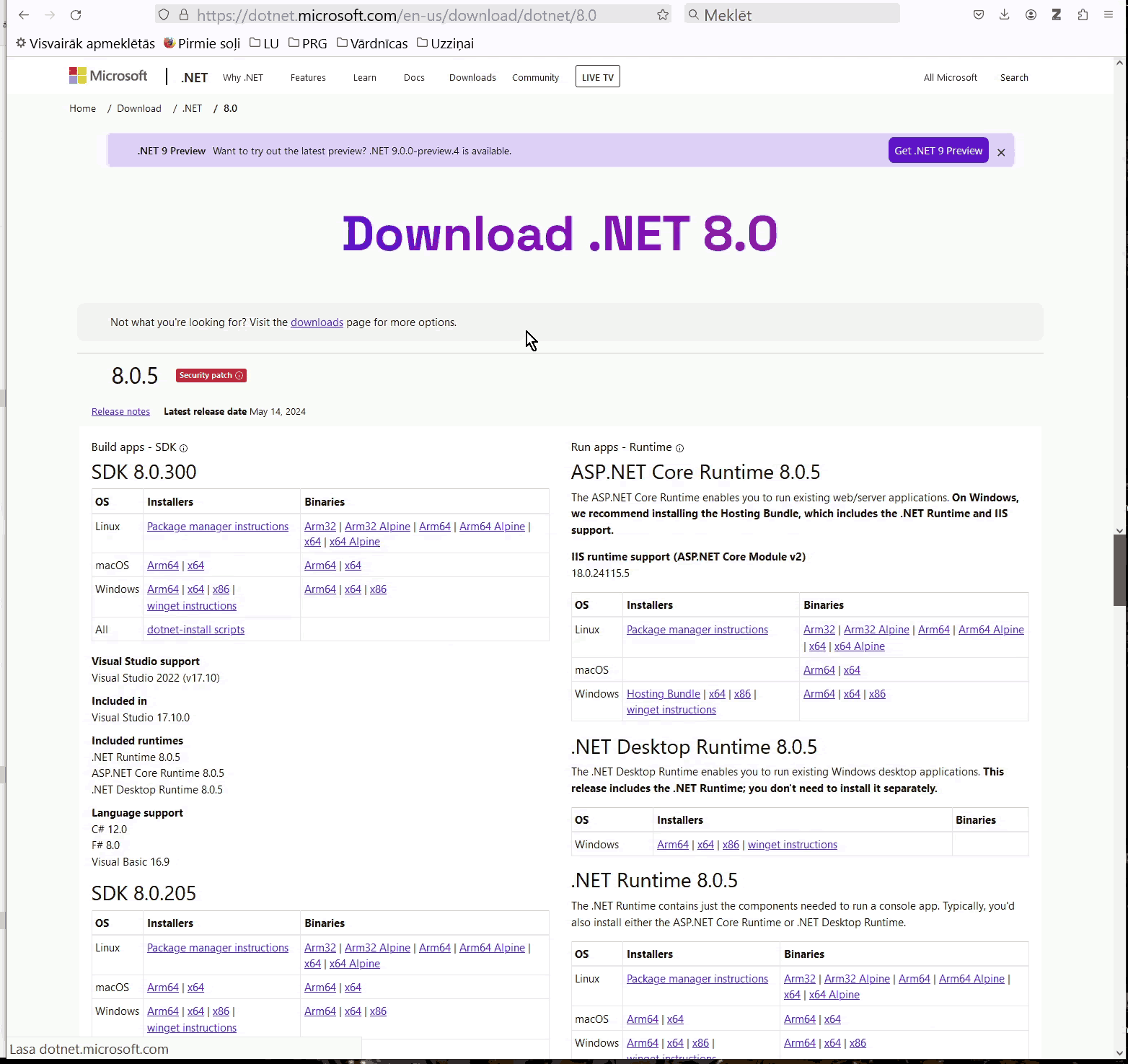Click the page vertical scrollbar thumb
The image size is (1128, 1064).
tap(1119, 570)
